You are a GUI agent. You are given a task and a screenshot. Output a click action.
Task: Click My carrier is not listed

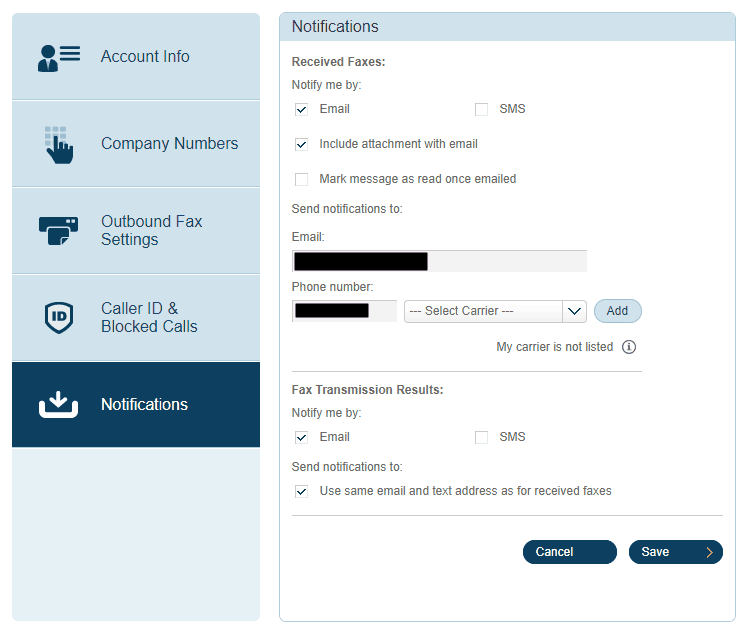[554, 347]
